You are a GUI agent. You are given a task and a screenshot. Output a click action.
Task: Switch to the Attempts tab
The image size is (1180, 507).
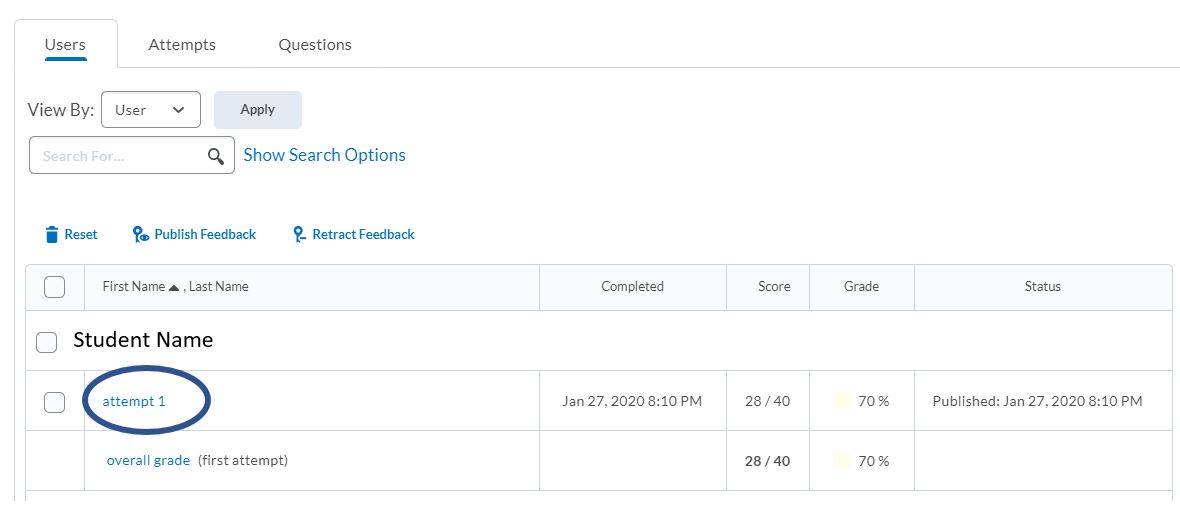point(182,45)
